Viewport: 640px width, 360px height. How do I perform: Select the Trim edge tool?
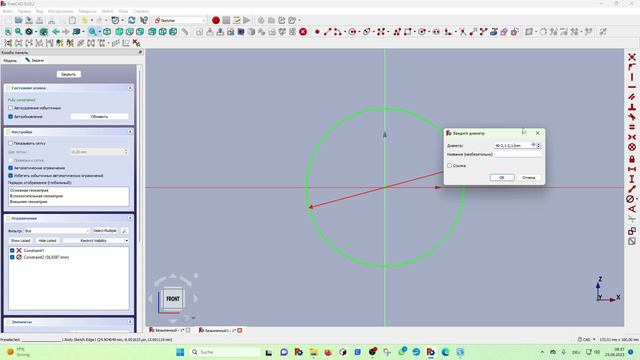point(462,31)
